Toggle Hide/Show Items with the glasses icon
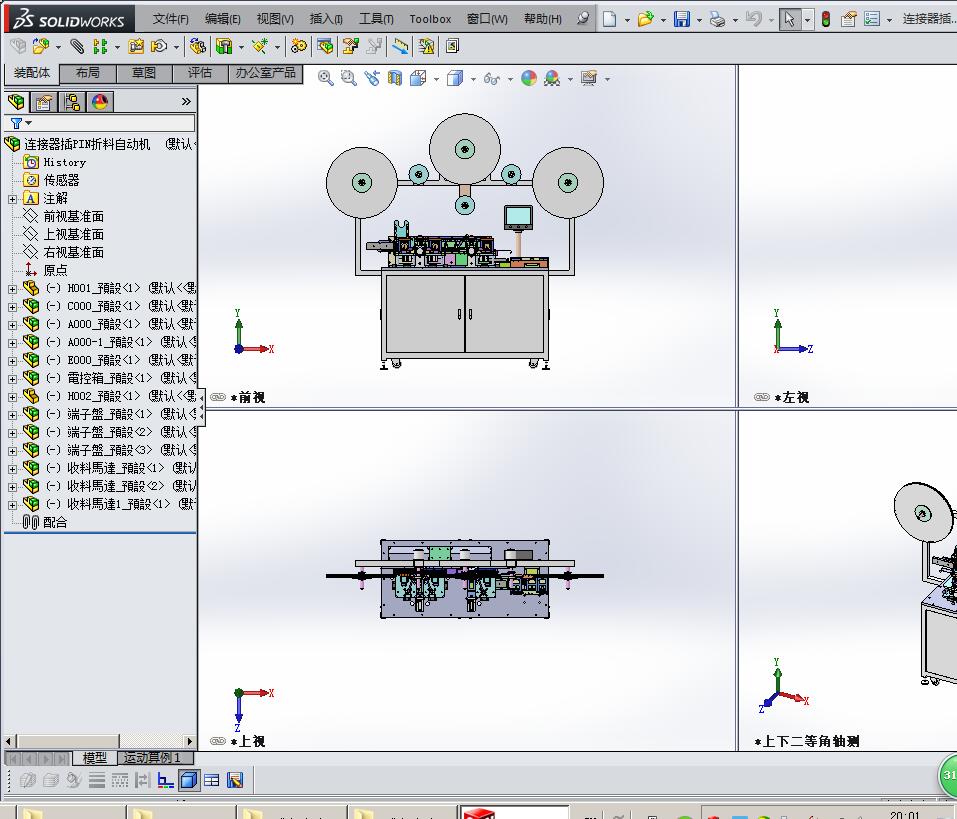 492,78
